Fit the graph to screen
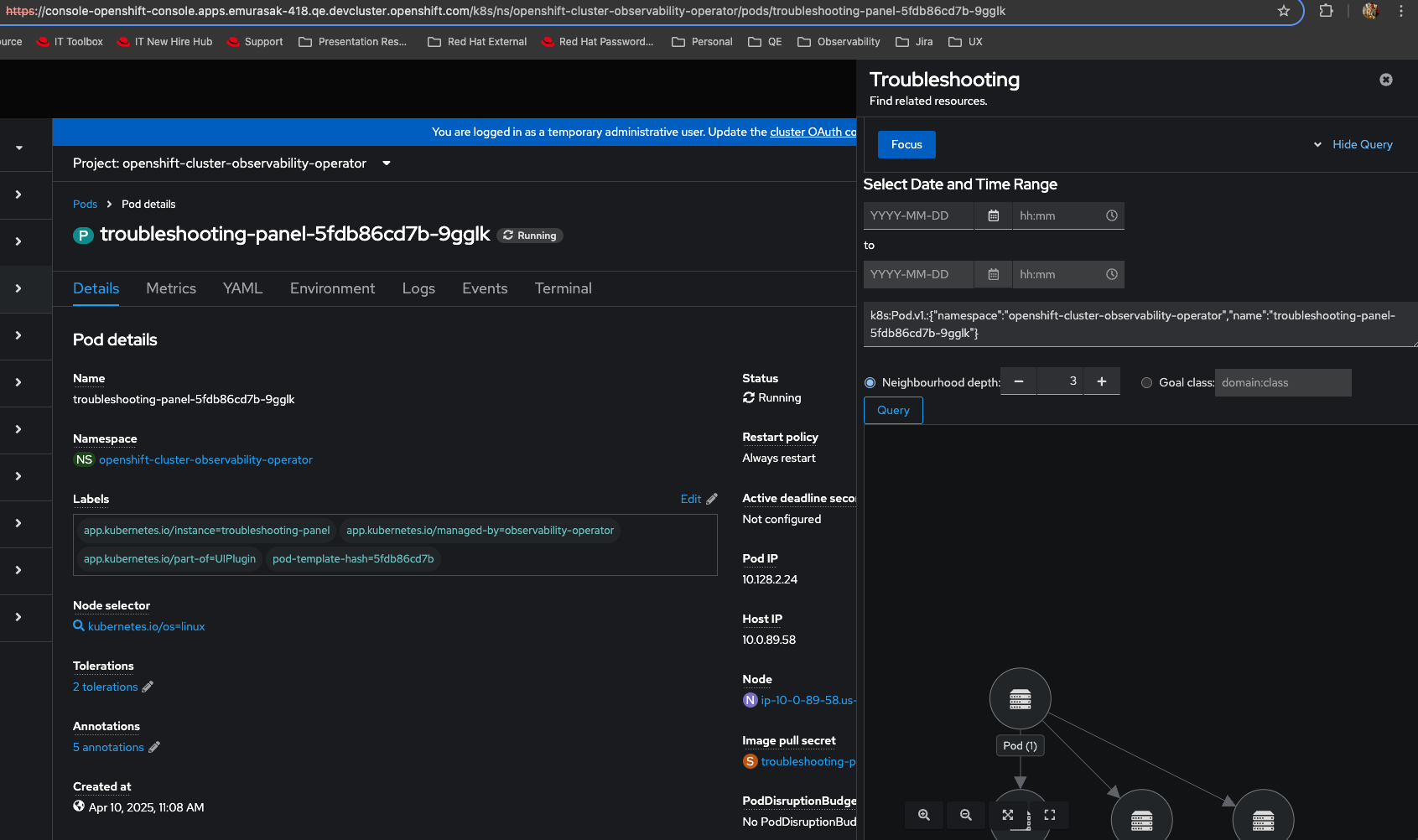1418x840 pixels. click(1008, 815)
